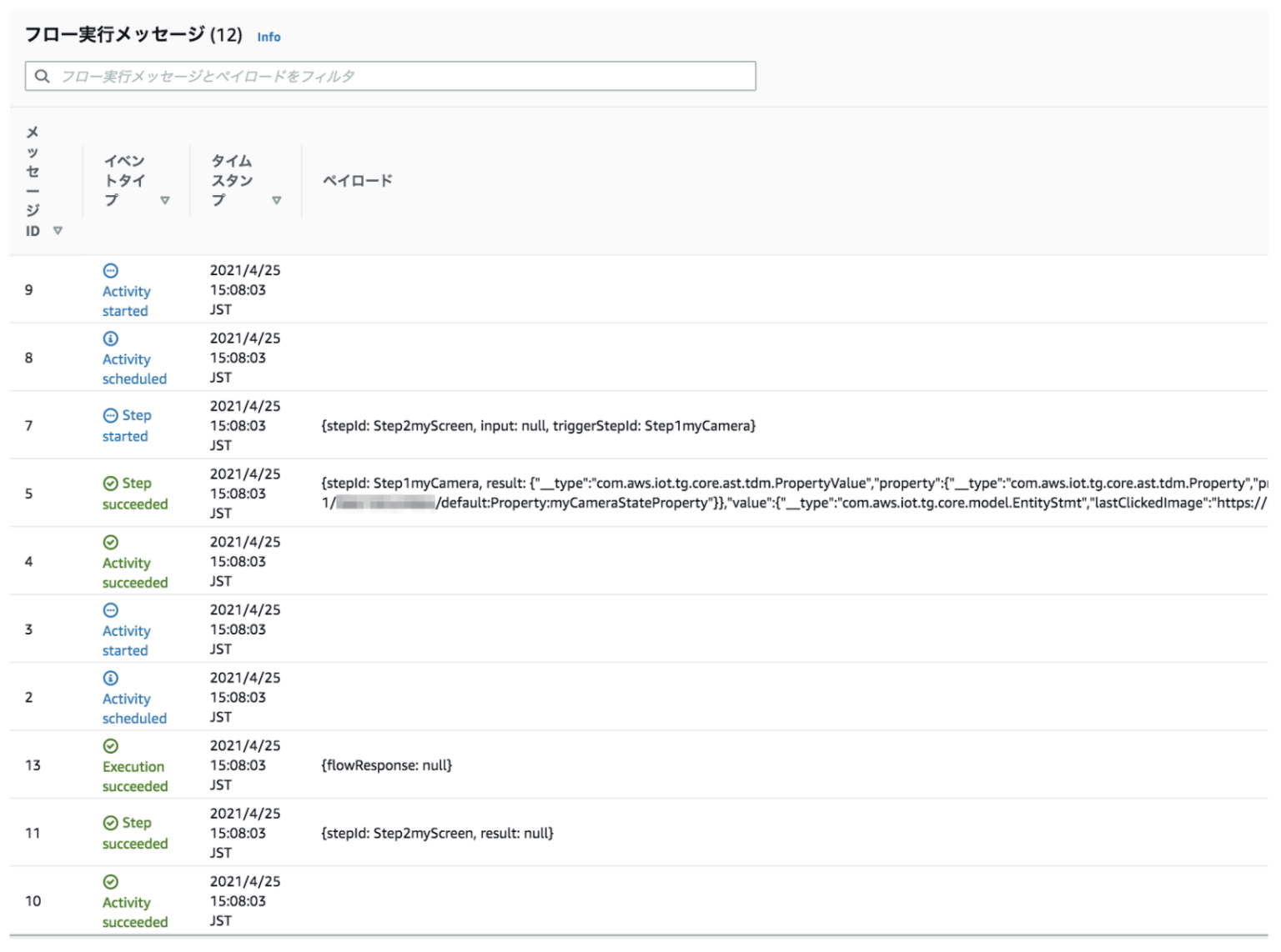The image size is (1281, 952).
Task: Click the green check icon on message 5 Step succeeded
Action: [x=111, y=483]
